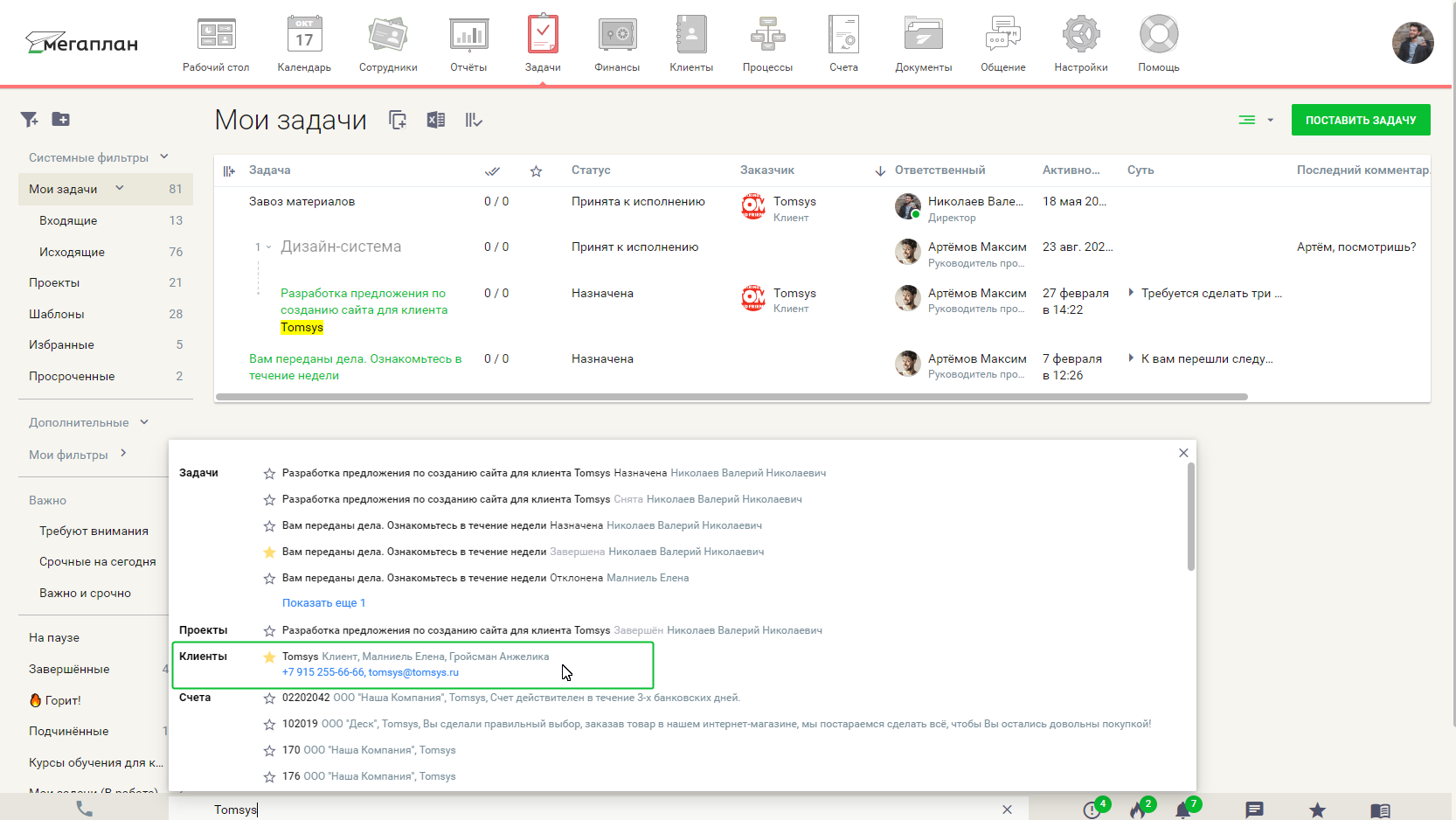Expand Требуется сделать три summary
The width and height of the screenshot is (1456, 820).
pyautogui.click(x=1131, y=293)
